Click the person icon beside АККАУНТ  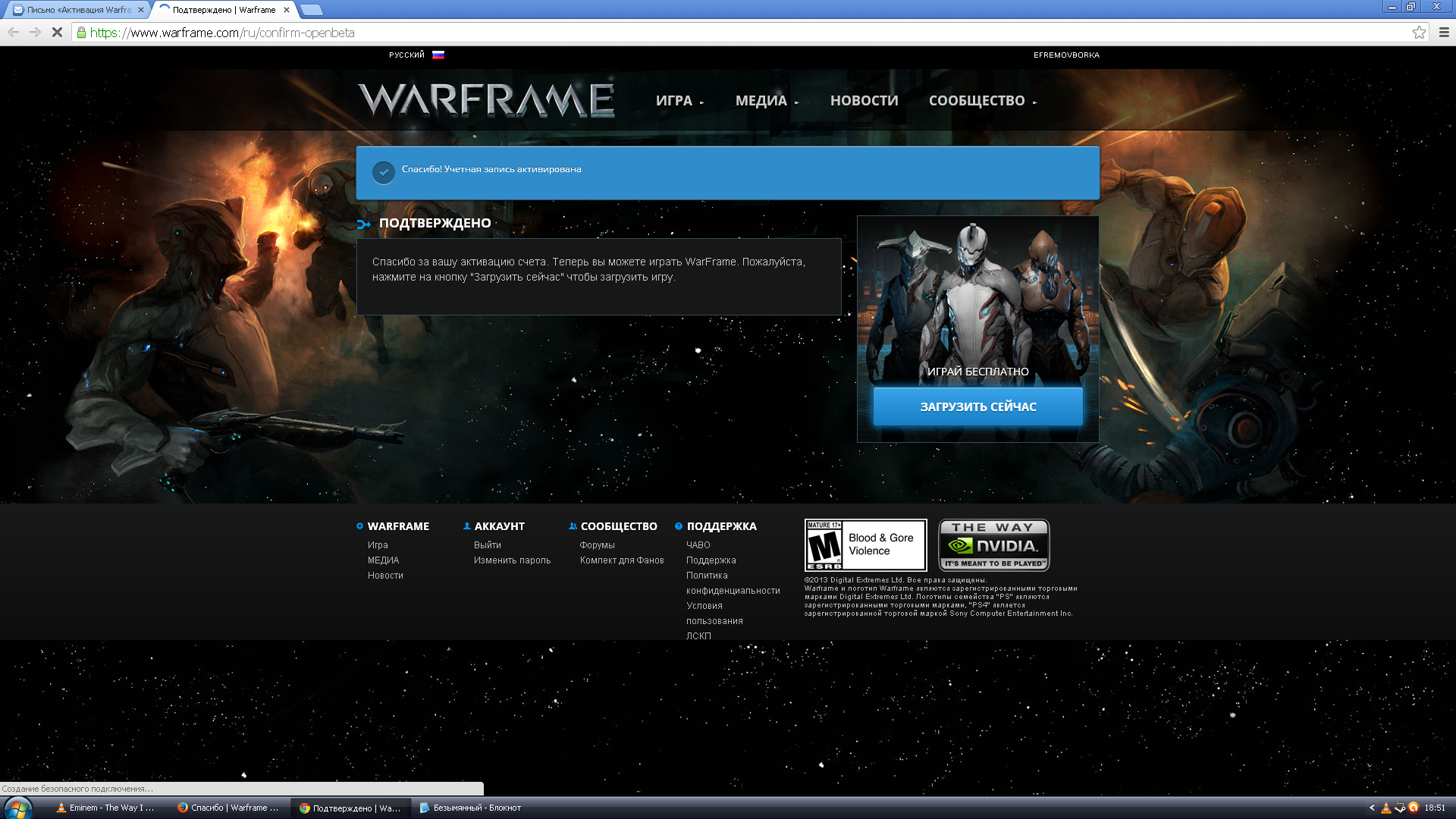click(x=467, y=526)
